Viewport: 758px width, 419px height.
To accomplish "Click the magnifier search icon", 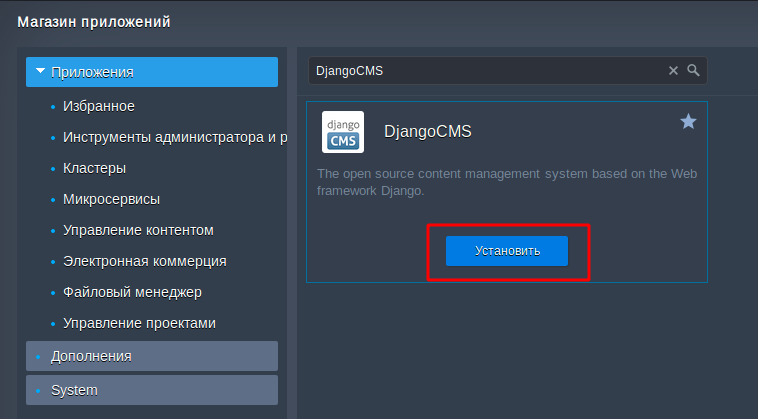I will 693,71.
